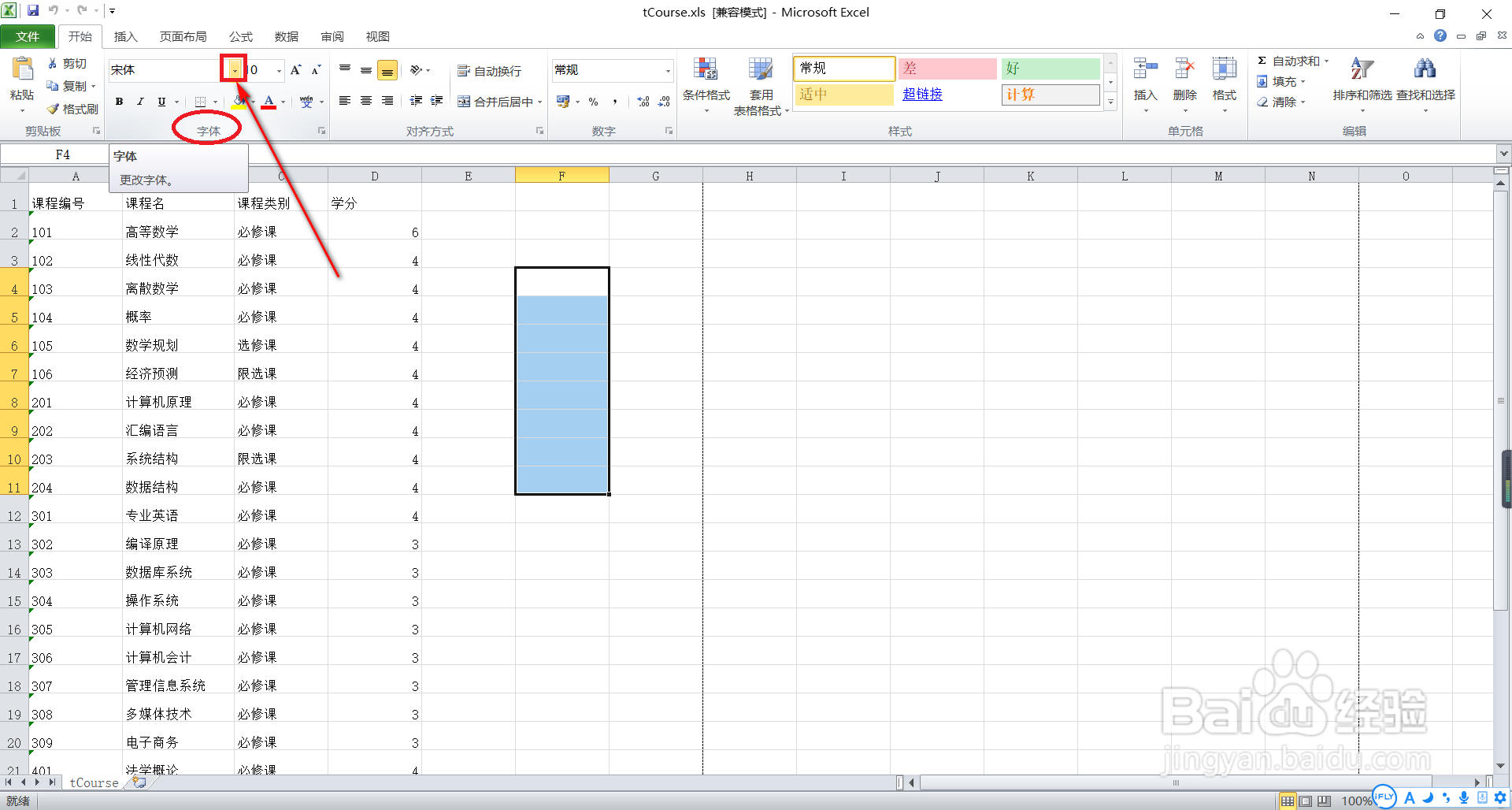Click the Delete cells icon

1184,69
